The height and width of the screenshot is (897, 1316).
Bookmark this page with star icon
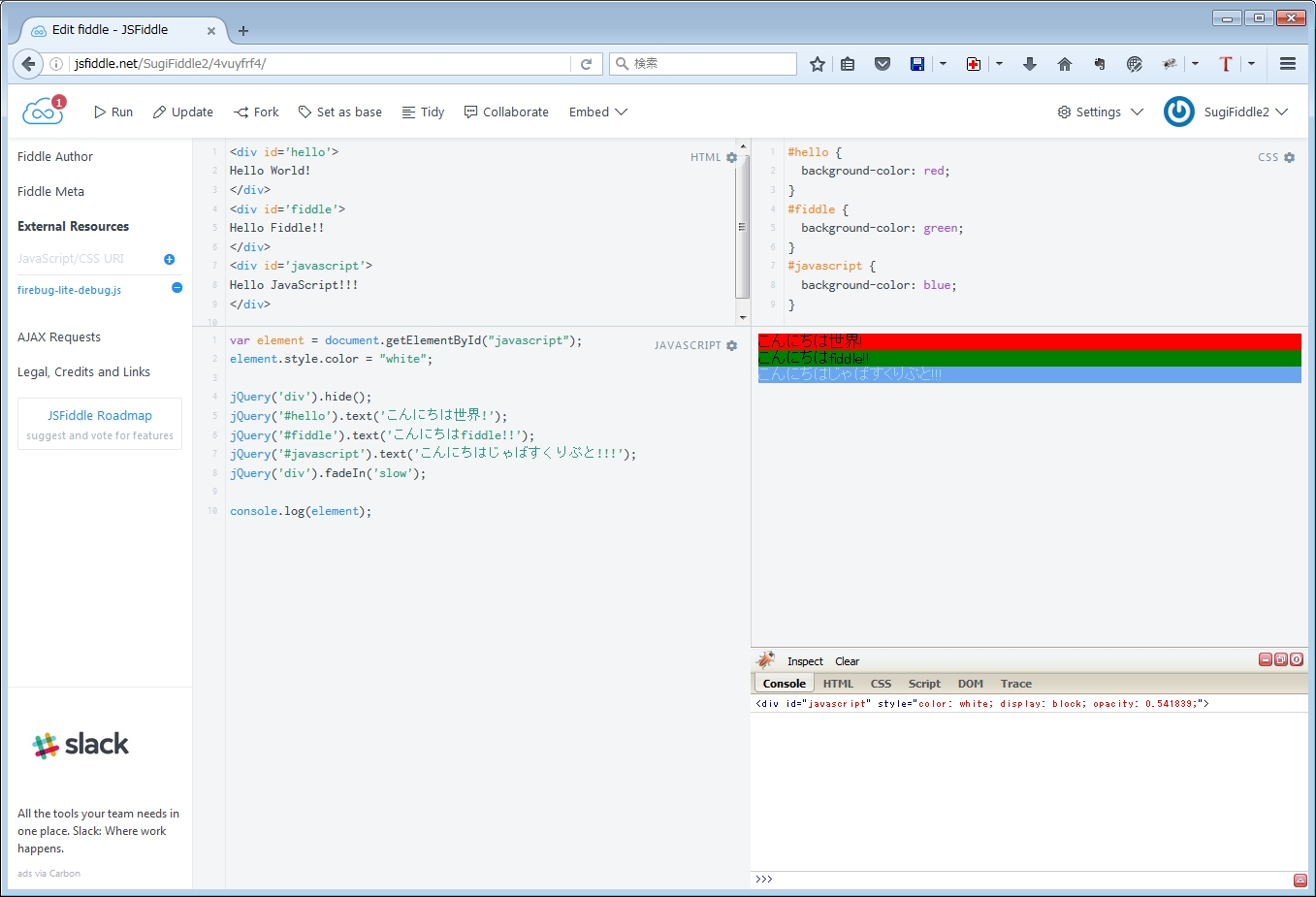coord(818,64)
